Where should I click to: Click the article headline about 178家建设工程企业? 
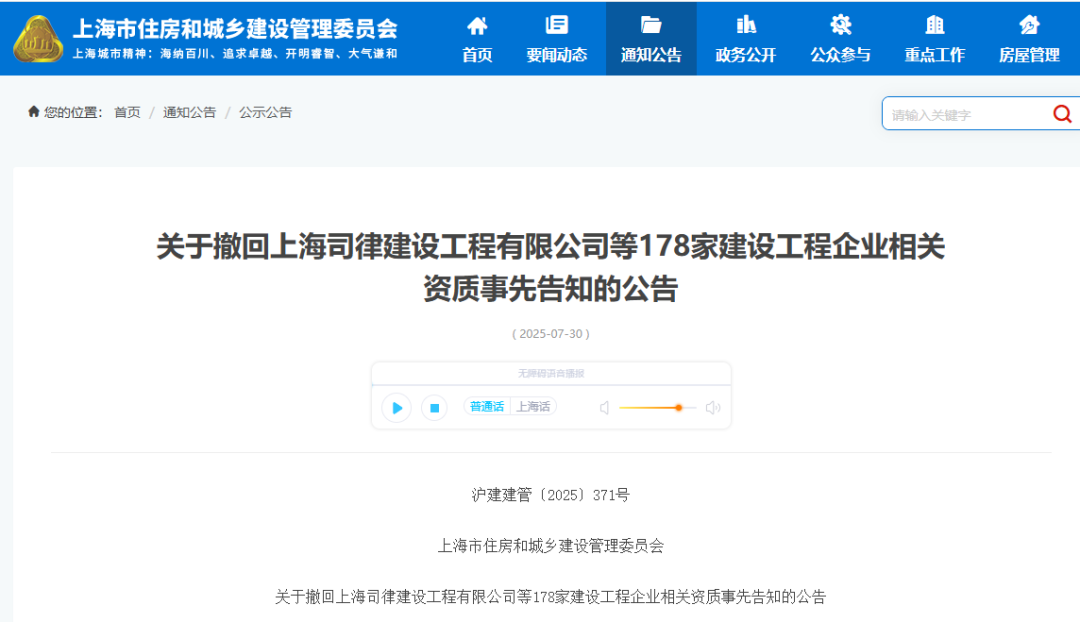(x=551, y=267)
